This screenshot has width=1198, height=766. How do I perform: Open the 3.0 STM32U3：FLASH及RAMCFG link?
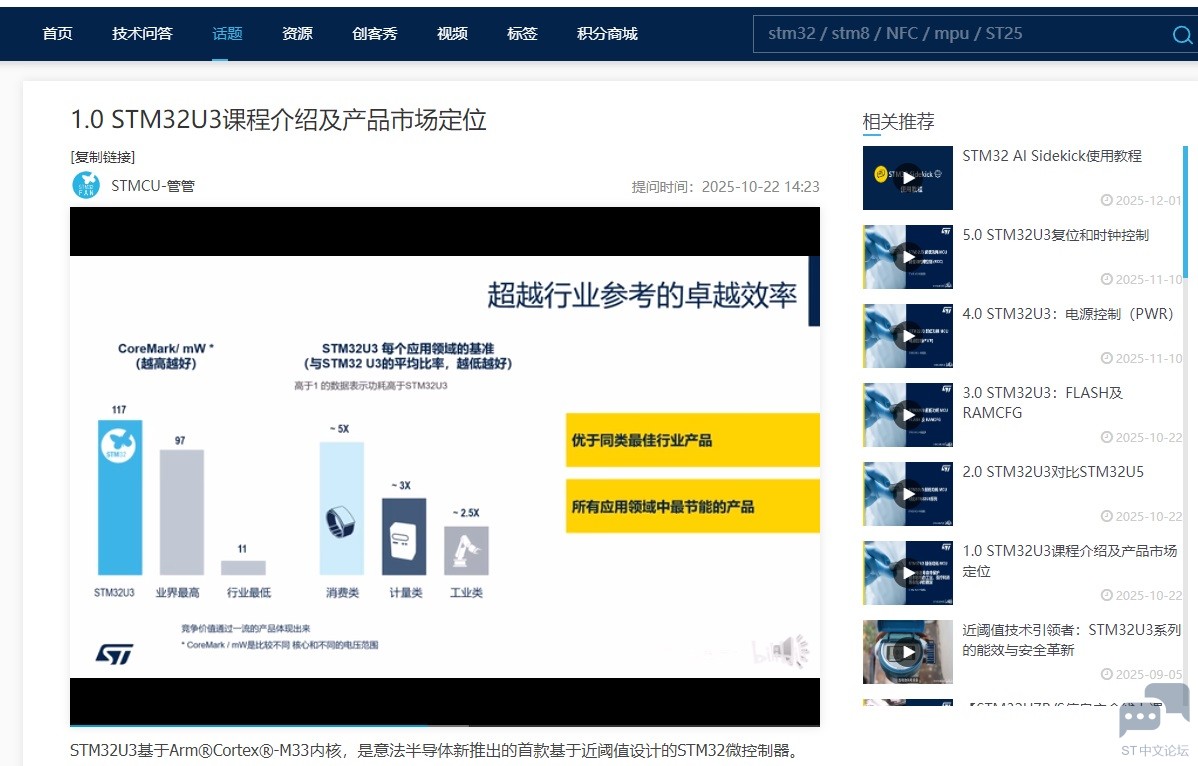pyautogui.click(x=1042, y=402)
